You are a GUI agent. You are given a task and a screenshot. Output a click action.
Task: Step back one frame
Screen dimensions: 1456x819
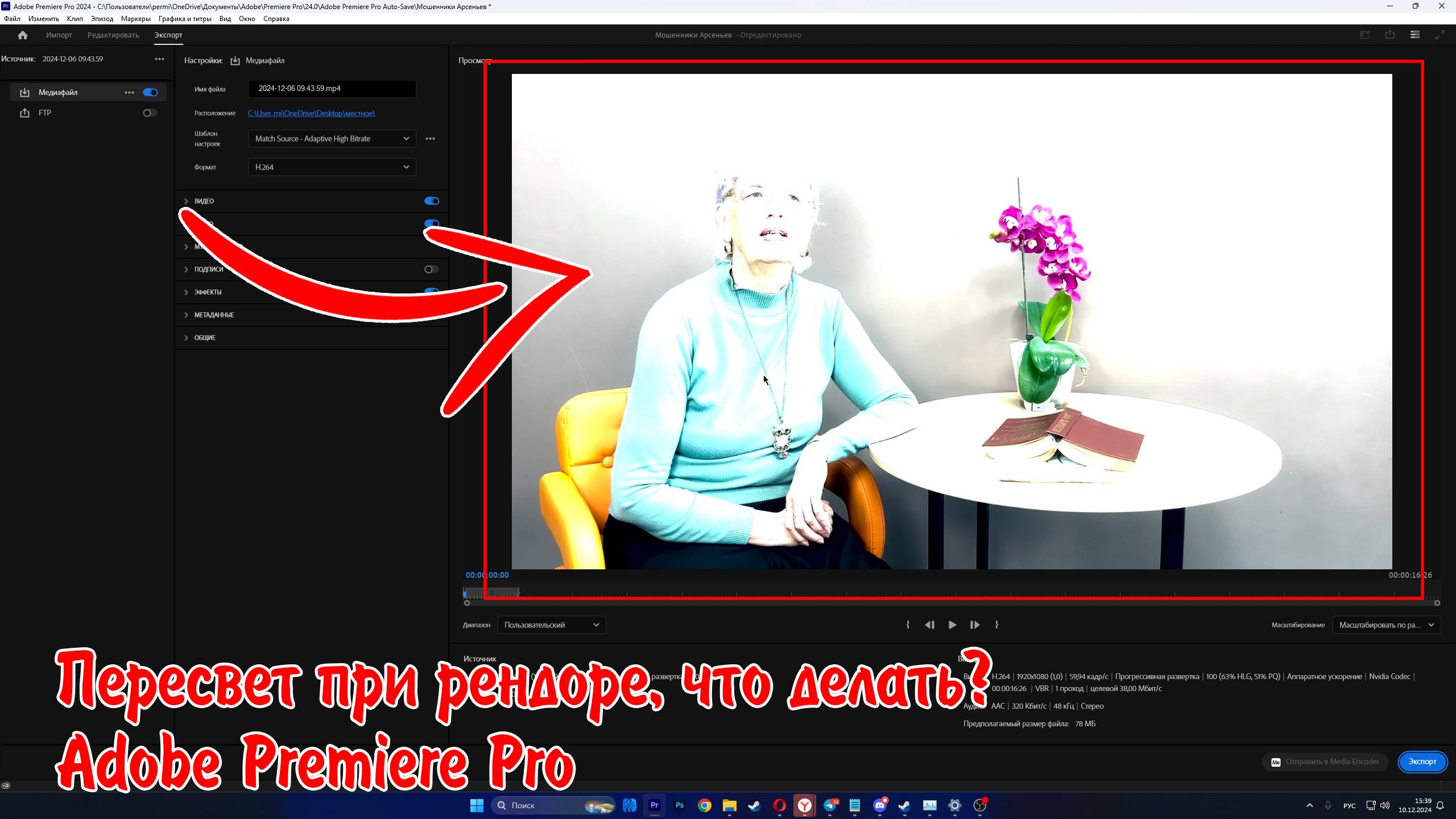929,624
